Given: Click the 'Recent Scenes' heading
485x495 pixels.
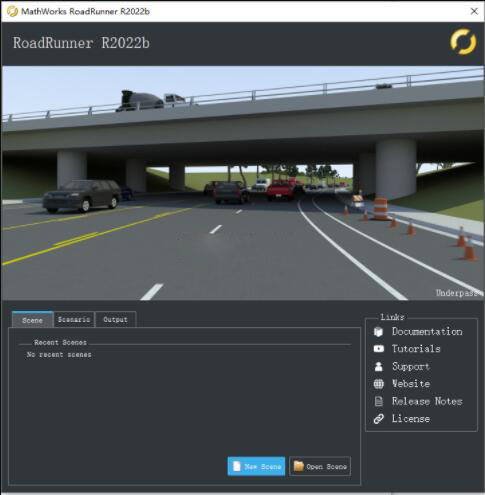Looking at the screenshot, I should point(60,343).
